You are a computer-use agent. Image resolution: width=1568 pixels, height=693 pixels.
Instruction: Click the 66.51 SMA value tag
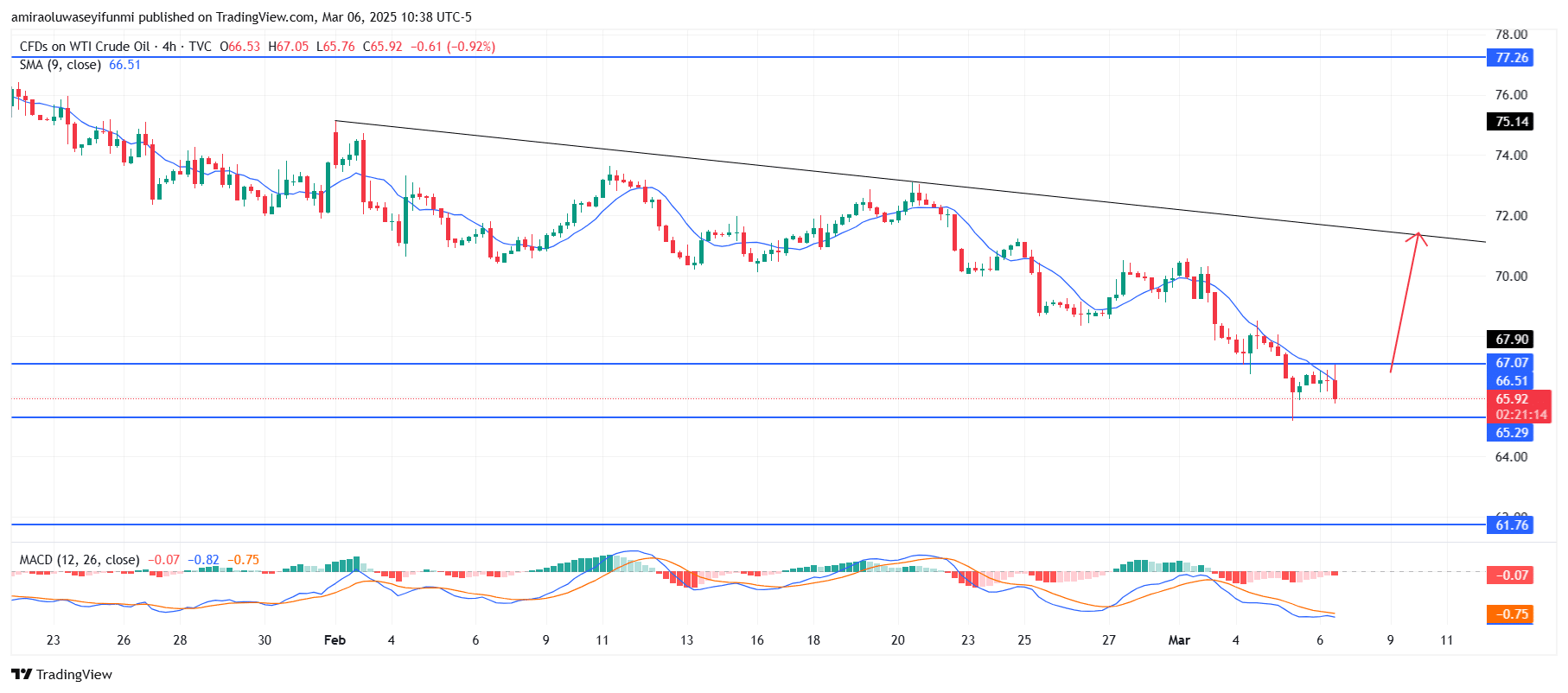tap(1512, 381)
